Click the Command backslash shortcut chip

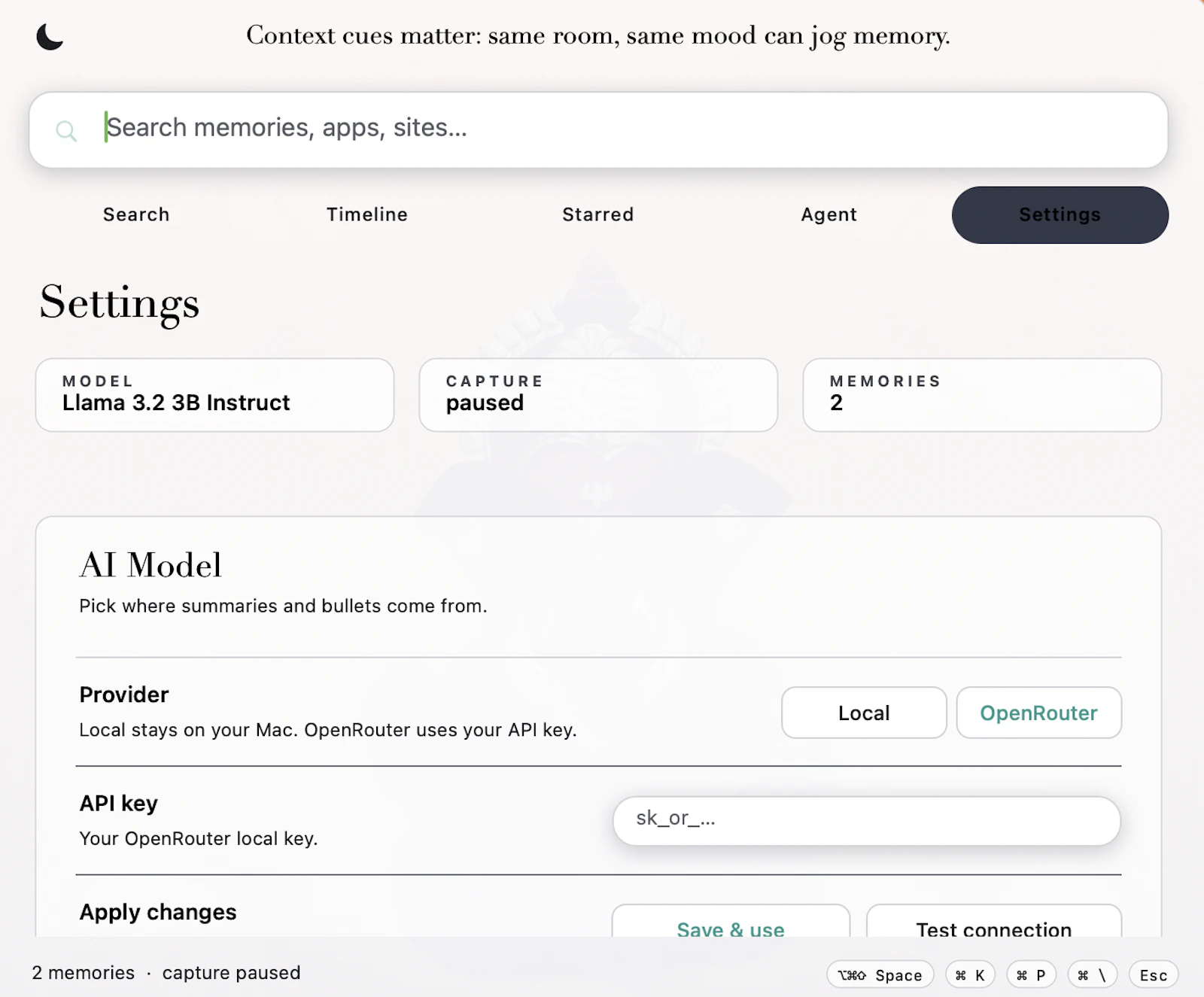click(1092, 974)
